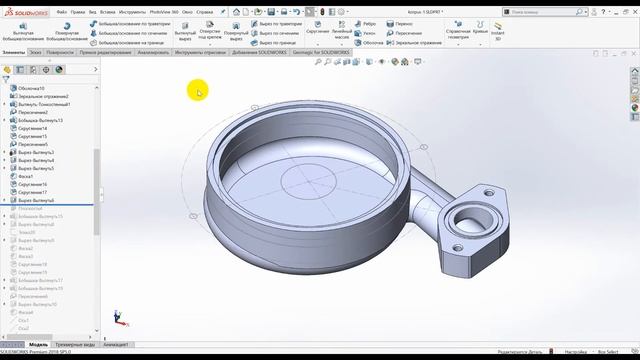Click the Linear Pattern (Линейный массив) icon

pos(342,25)
